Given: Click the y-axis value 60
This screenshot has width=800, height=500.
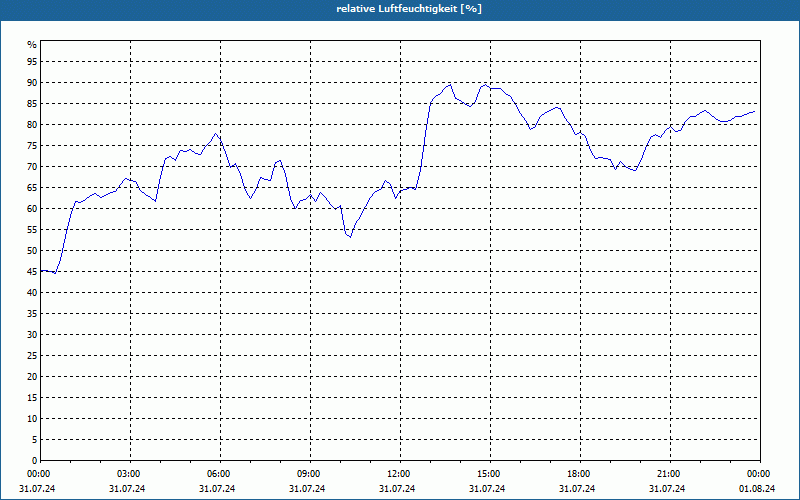Looking at the screenshot, I should click(32, 209).
